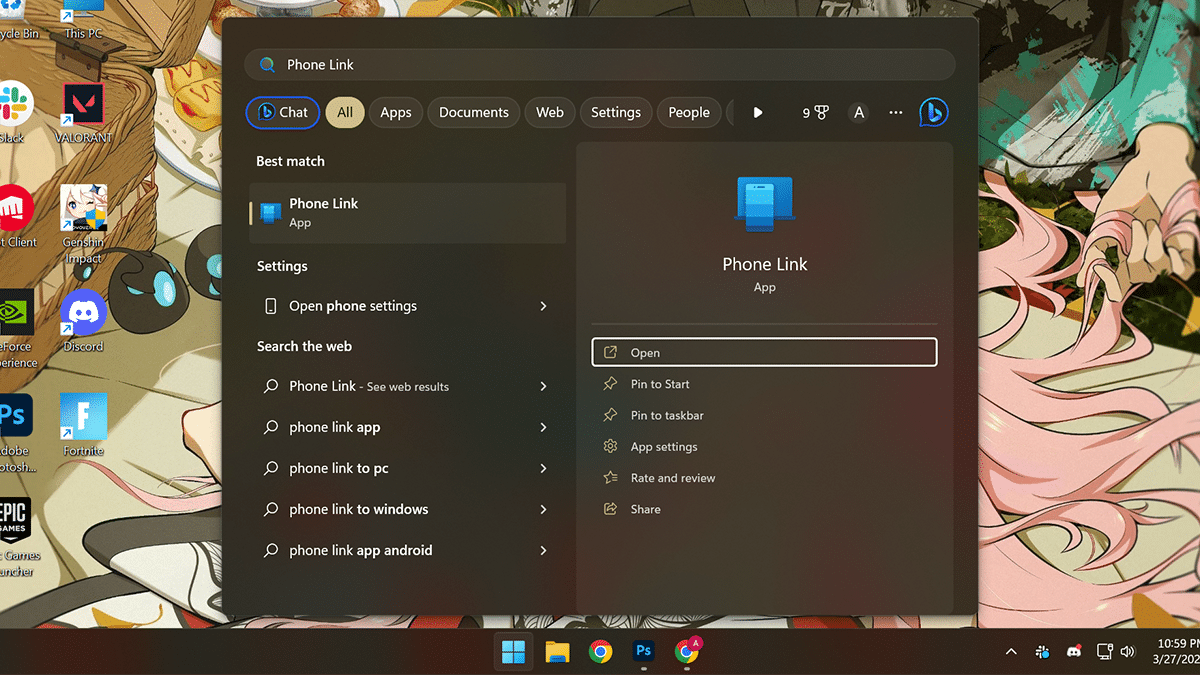The image size is (1200, 675).
Task: Select the Documents filter tab
Action: point(474,113)
